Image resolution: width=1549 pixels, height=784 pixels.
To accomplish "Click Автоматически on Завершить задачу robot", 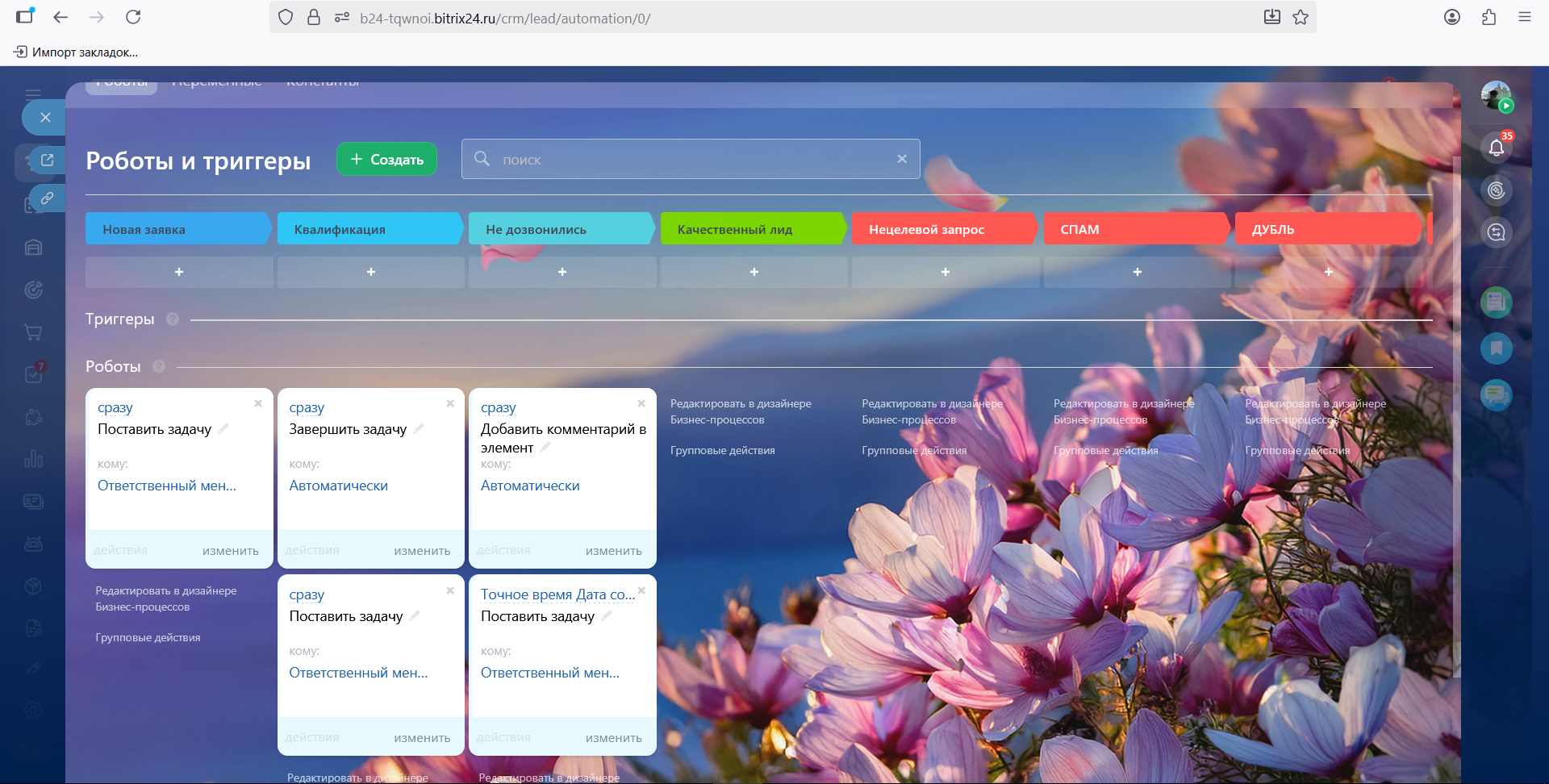I will (x=338, y=486).
